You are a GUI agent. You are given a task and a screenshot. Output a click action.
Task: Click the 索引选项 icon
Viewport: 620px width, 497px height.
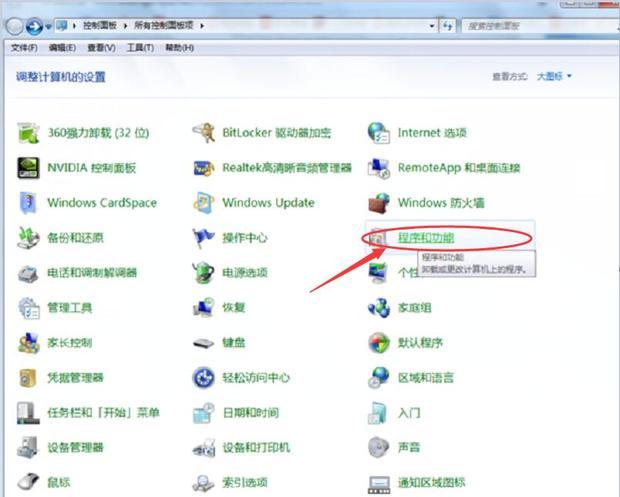(x=204, y=482)
